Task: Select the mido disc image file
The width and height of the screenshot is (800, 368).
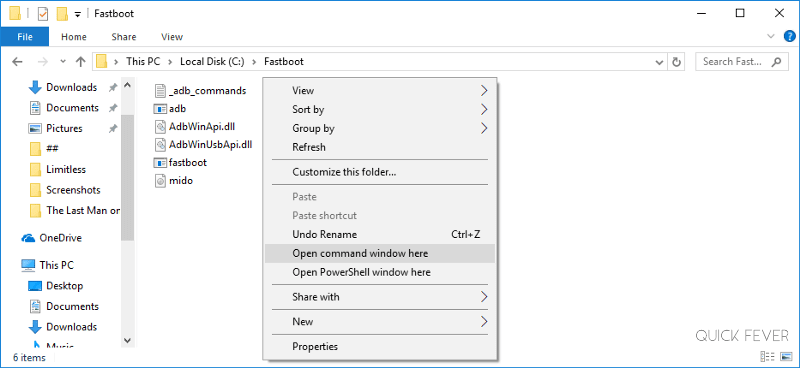Action: point(173,181)
